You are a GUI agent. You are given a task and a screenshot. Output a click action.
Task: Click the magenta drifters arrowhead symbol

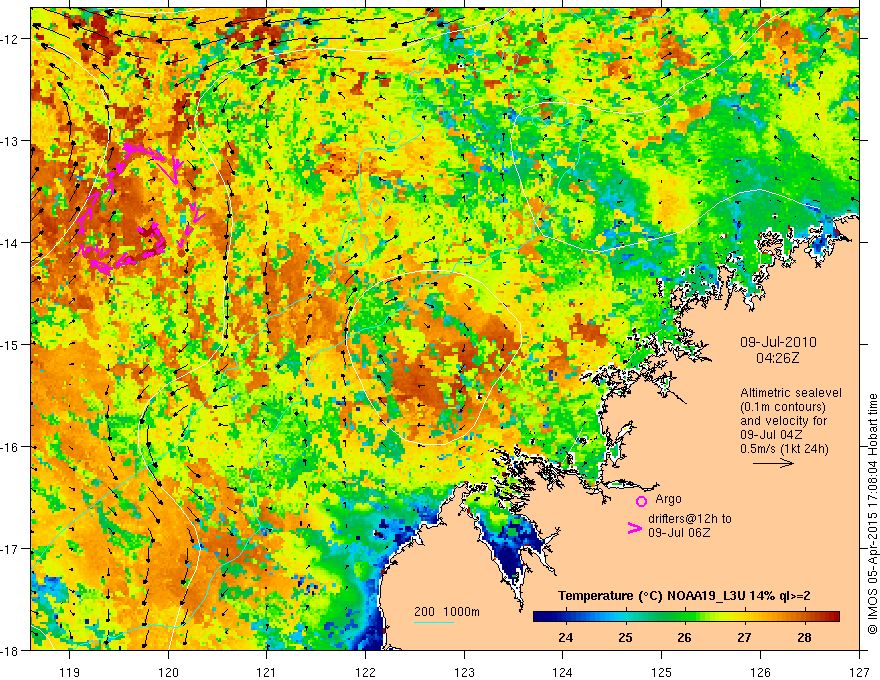pos(634,527)
